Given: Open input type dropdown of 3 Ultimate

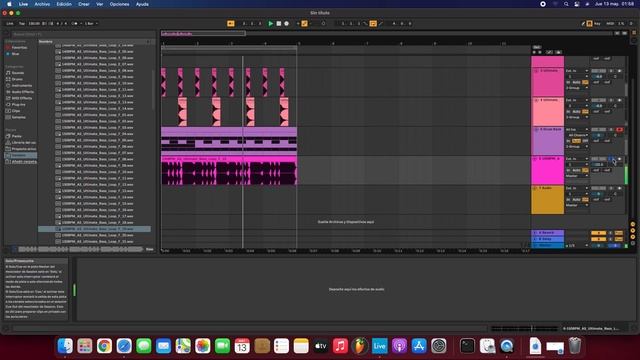Looking at the screenshot, I should [x=577, y=71].
